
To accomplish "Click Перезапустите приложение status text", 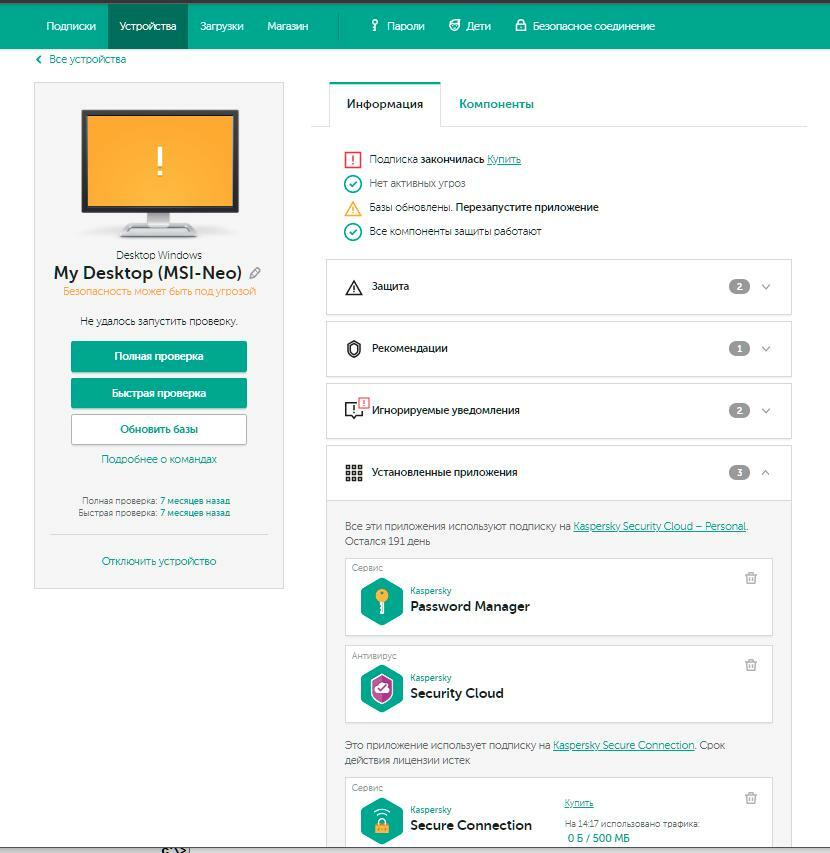I will click(x=527, y=207).
